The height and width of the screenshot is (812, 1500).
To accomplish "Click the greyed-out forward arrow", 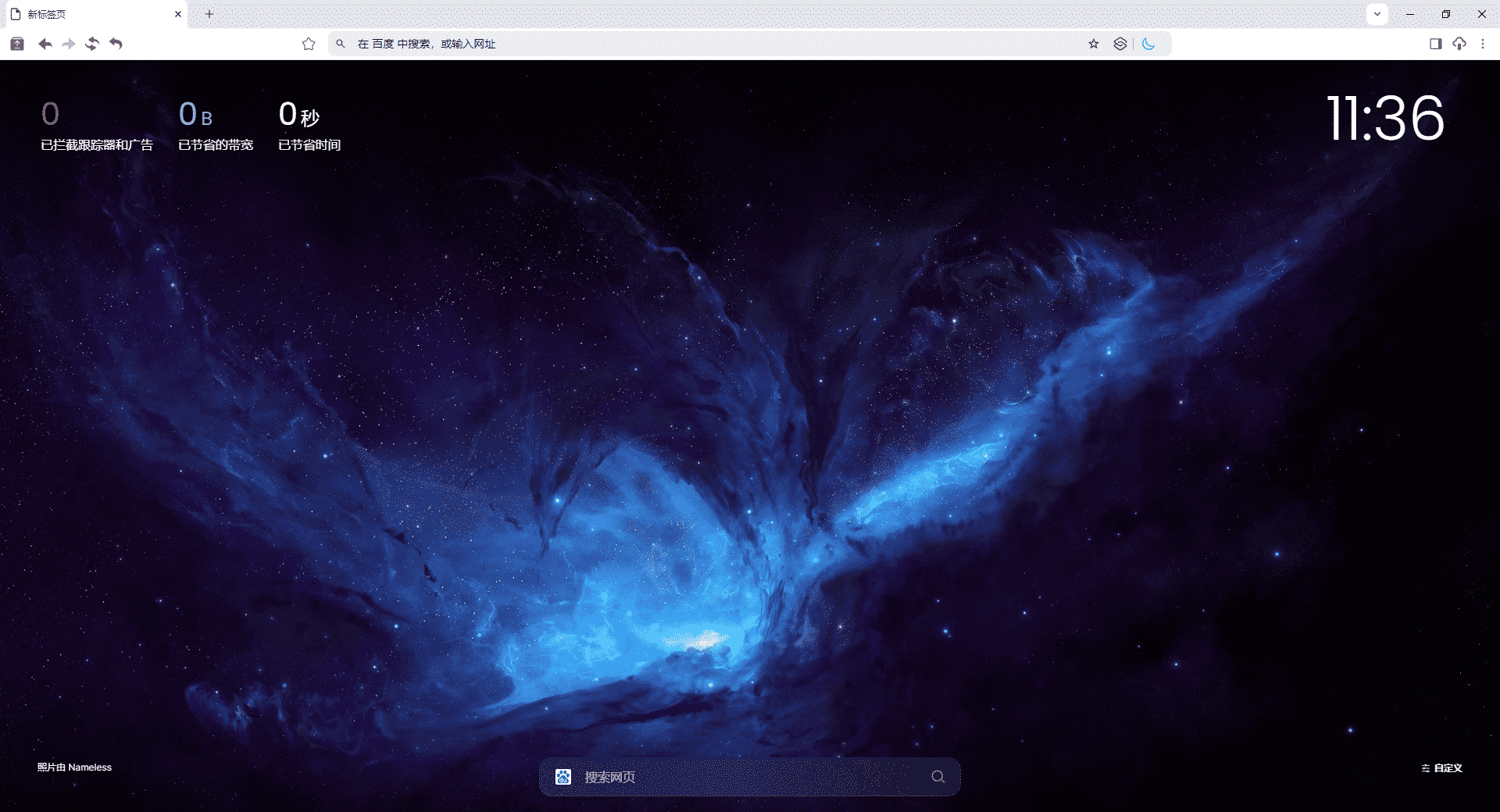I will pyautogui.click(x=69, y=44).
